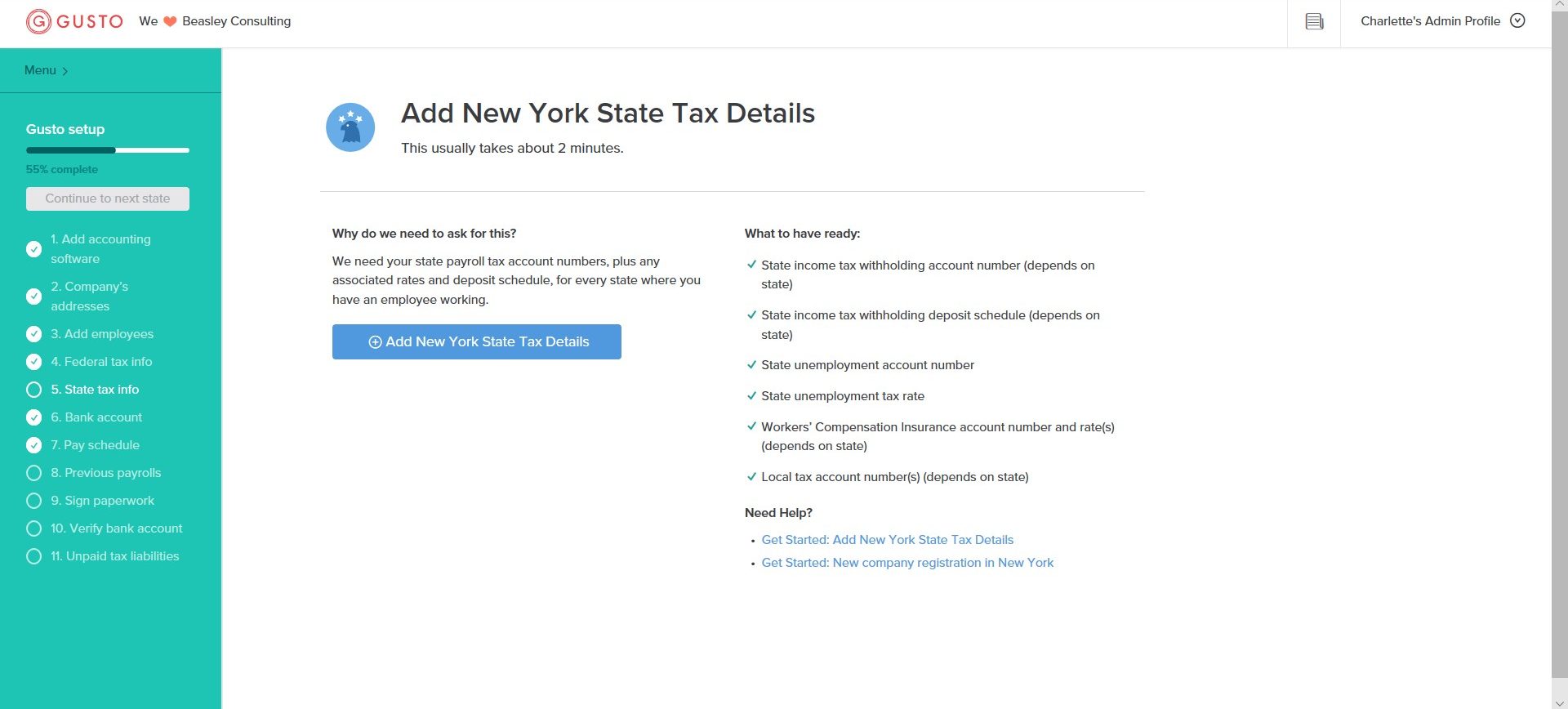Click the Gusto logo icon
This screenshot has height=709, width=1568.
(38, 21)
